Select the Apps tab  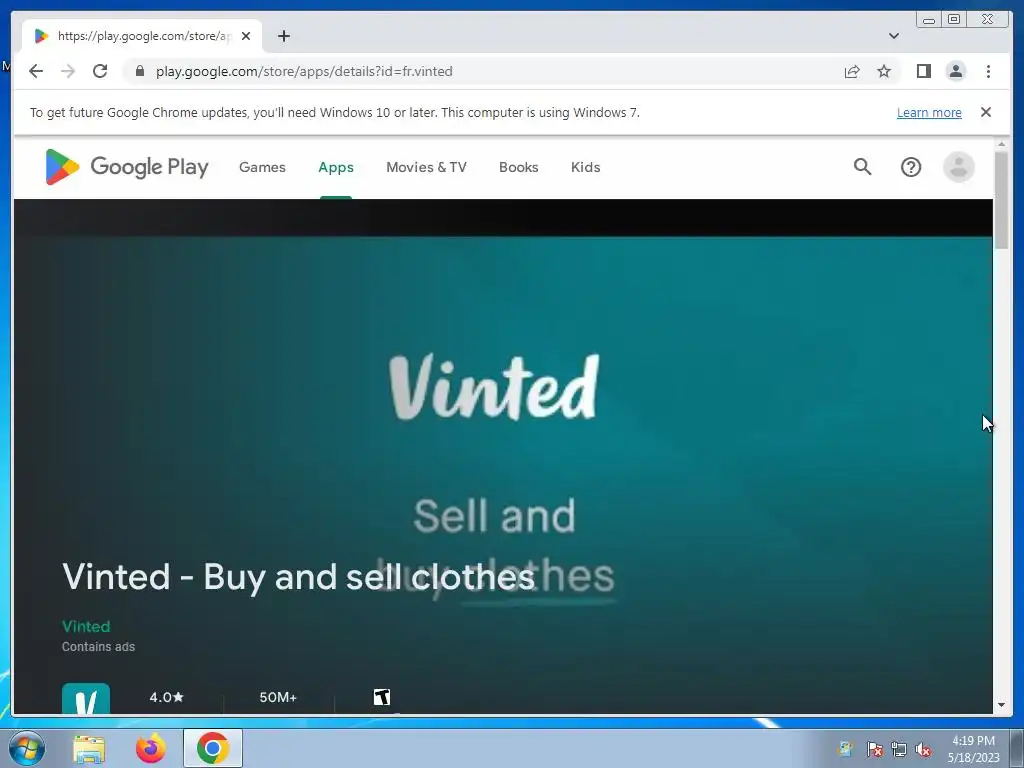click(336, 167)
